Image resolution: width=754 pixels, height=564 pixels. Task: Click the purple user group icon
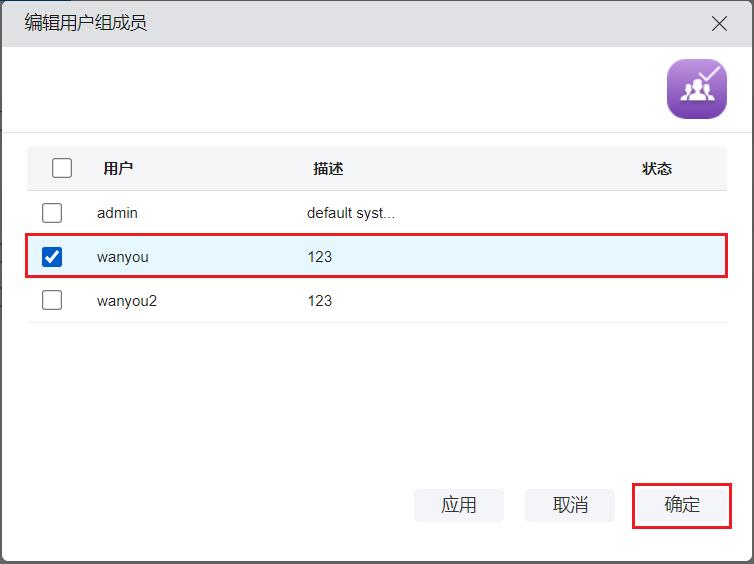click(x=696, y=89)
